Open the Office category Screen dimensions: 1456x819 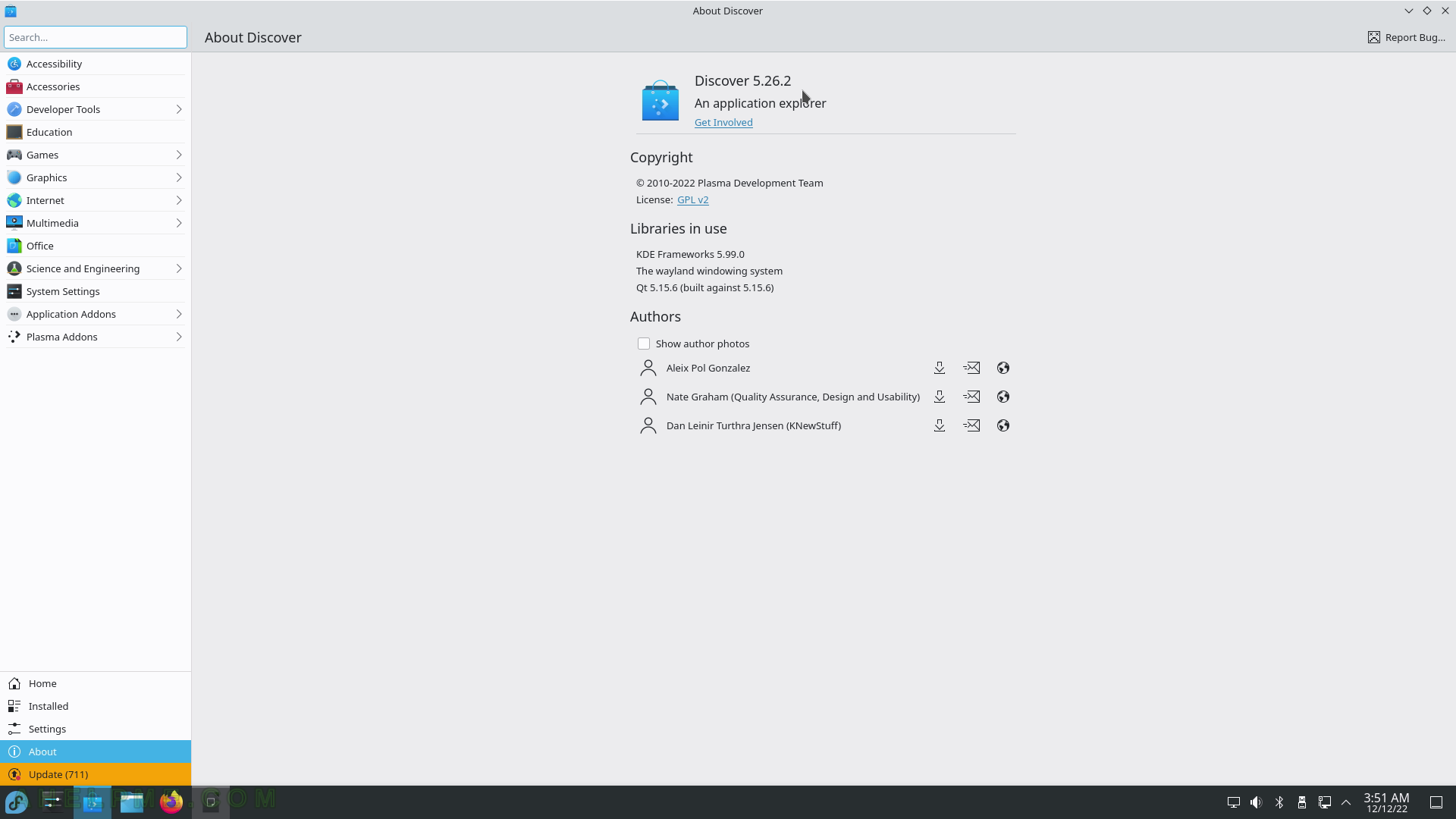(96, 246)
